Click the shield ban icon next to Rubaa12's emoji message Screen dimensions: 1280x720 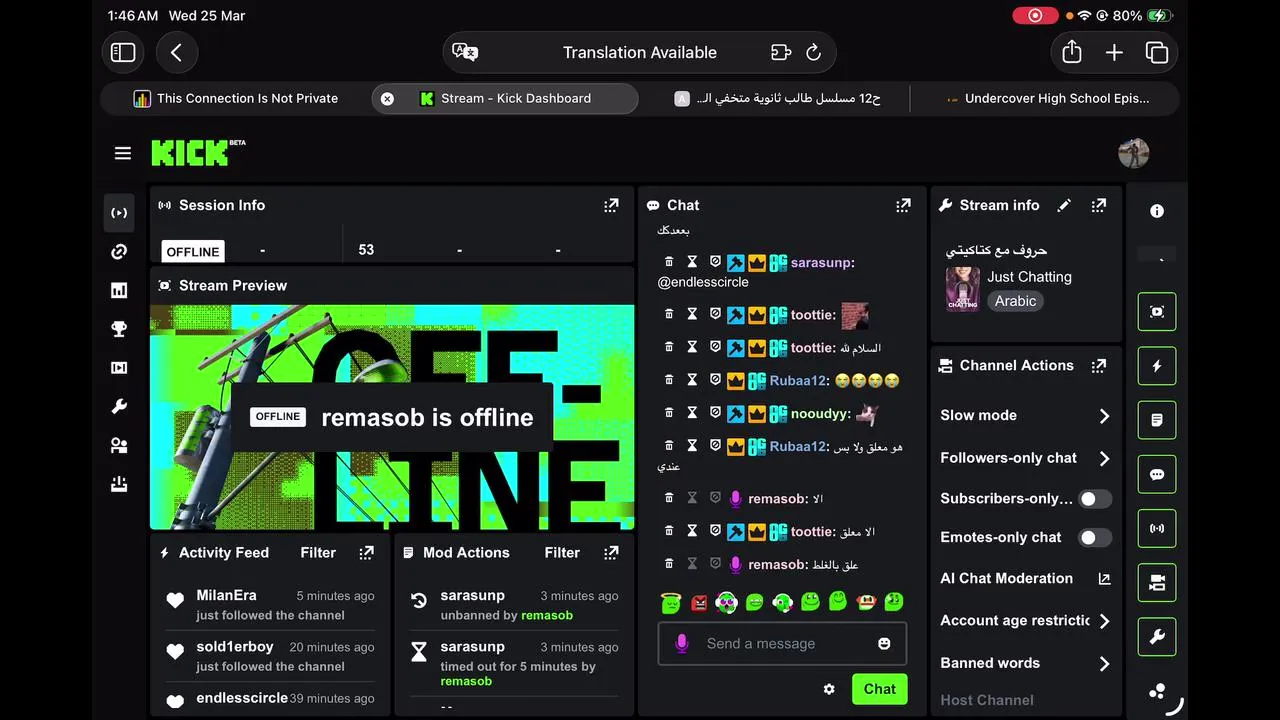(x=715, y=380)
